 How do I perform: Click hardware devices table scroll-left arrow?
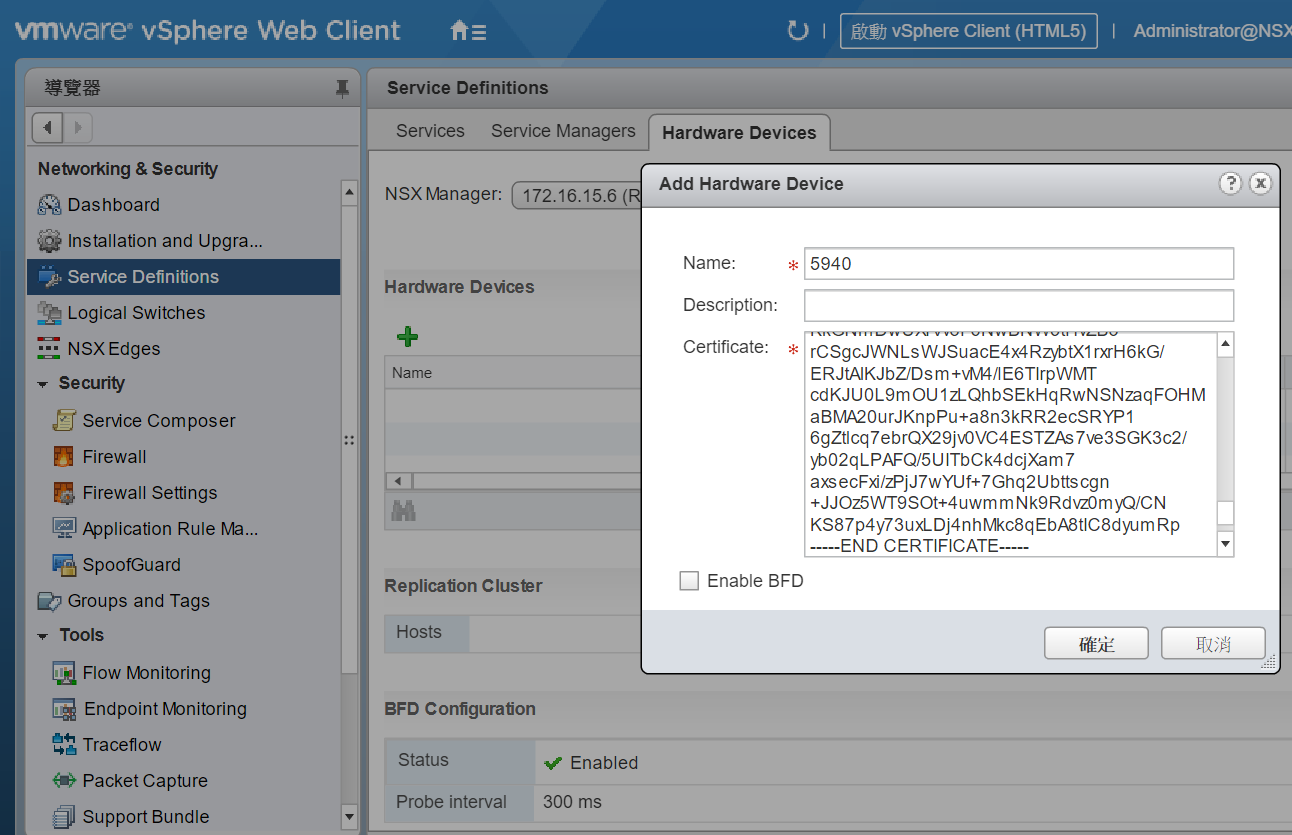pyautogui.click(x=397, y=480)
